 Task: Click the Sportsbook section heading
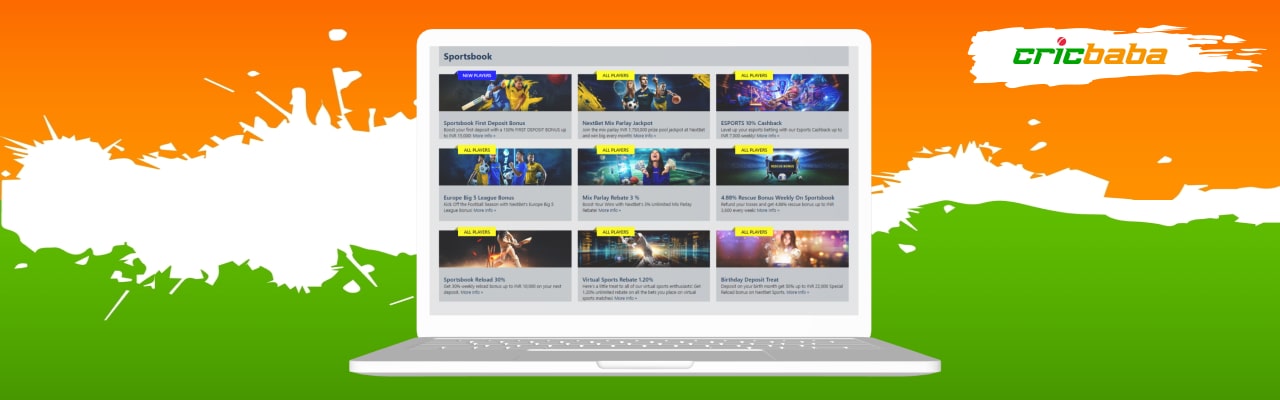point(468,57)
